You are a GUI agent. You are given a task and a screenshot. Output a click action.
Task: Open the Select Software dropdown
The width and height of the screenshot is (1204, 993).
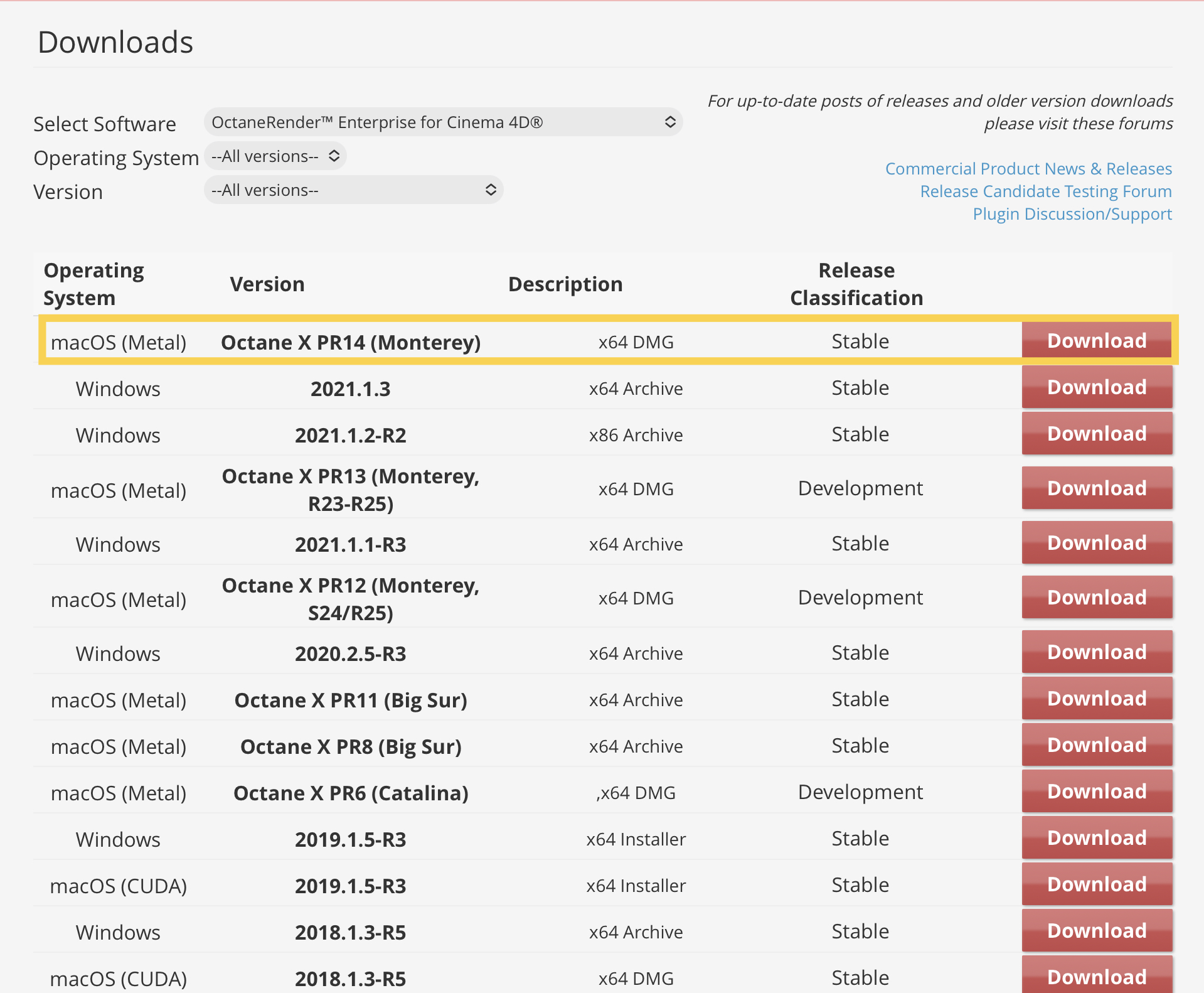[443, 122]
